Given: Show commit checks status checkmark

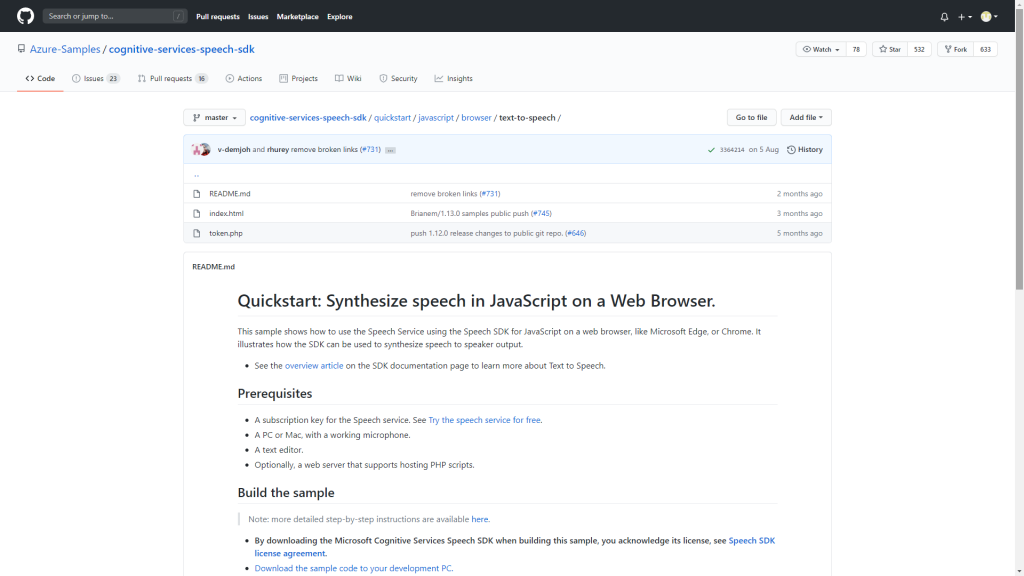Looking at the screenshot, I should (x=711, y=150).
